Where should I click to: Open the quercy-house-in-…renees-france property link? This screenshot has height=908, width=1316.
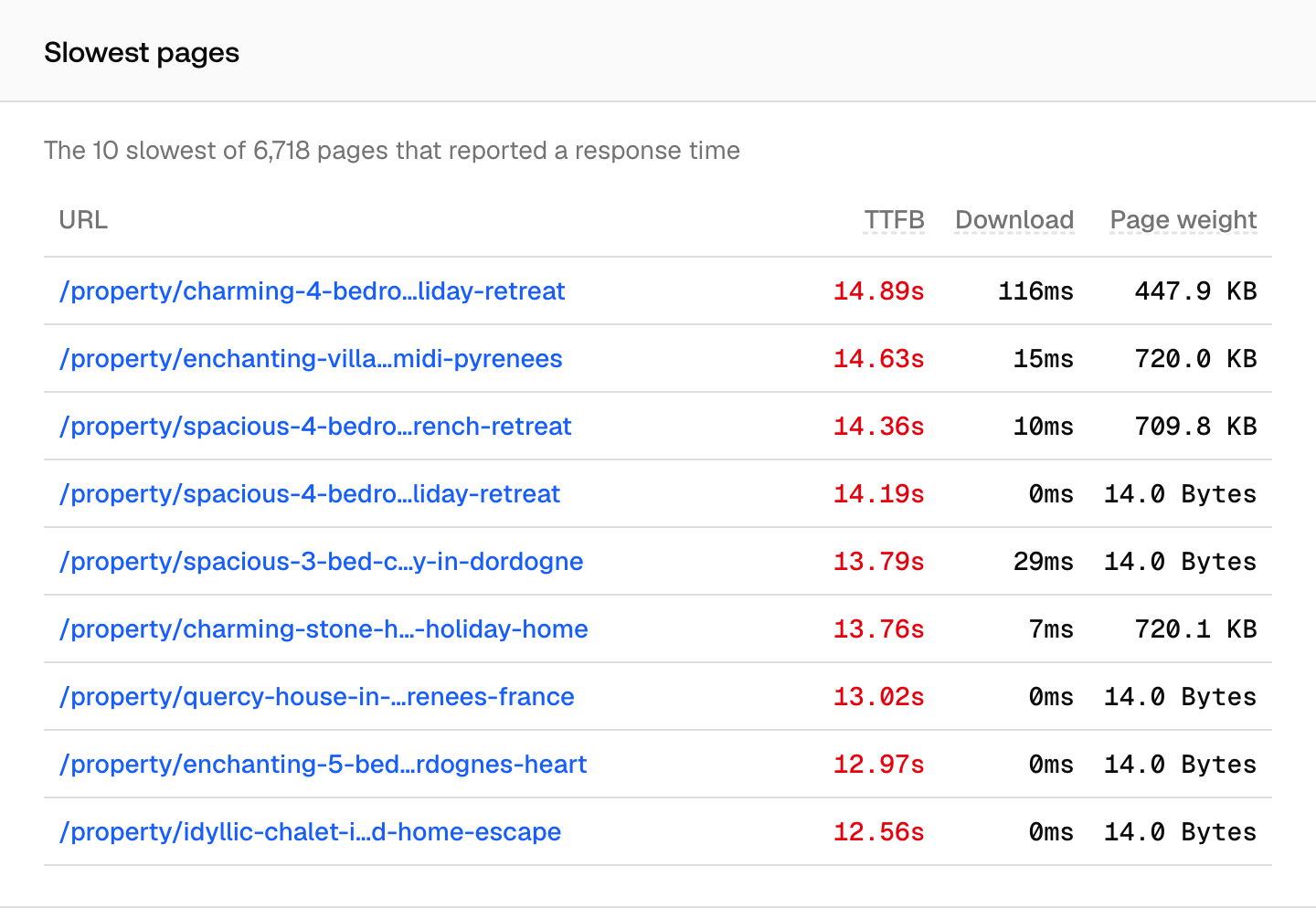tap(316, 696)
